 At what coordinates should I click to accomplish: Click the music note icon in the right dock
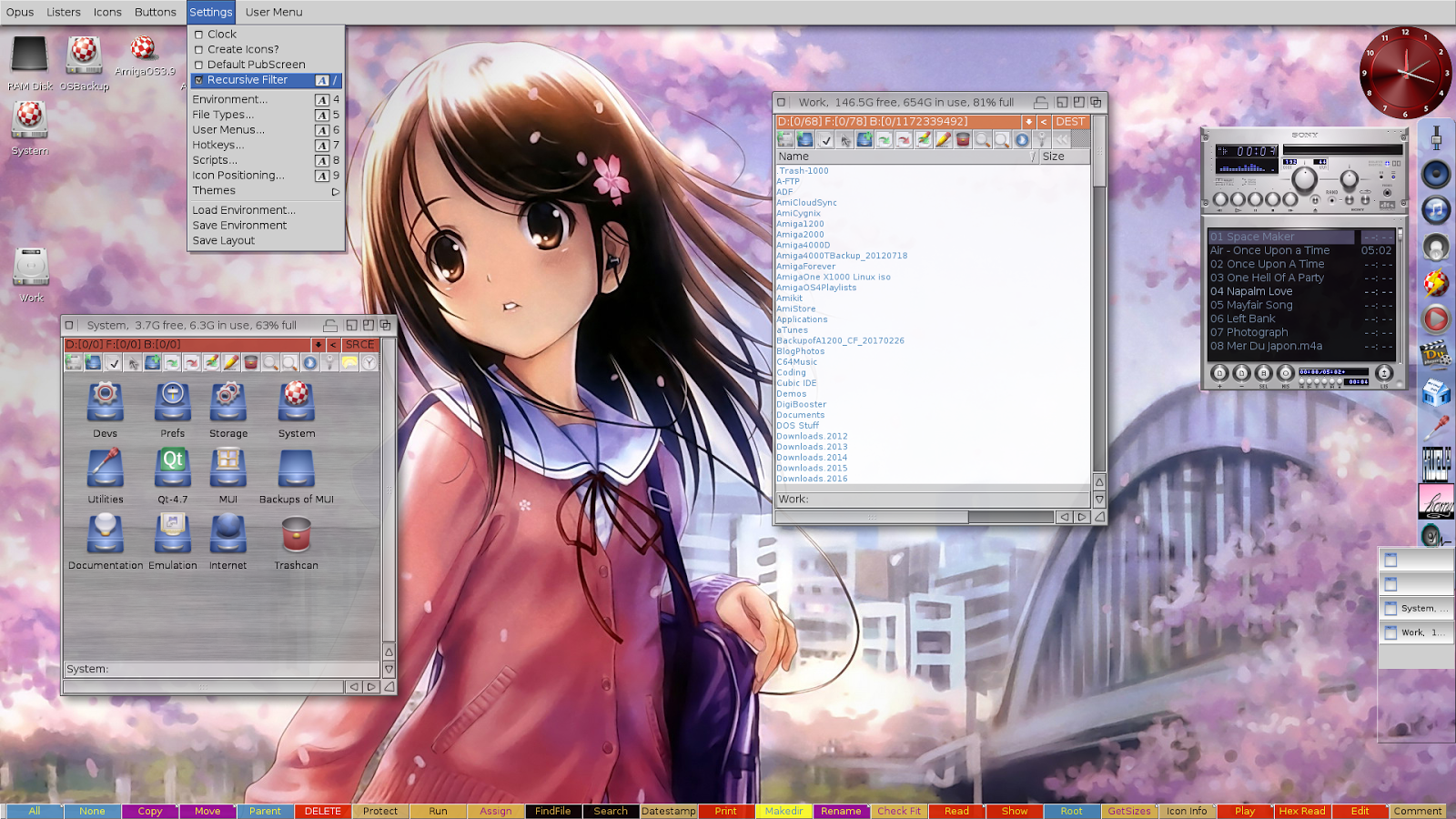pyautogui.click(x=1436, y=210)
